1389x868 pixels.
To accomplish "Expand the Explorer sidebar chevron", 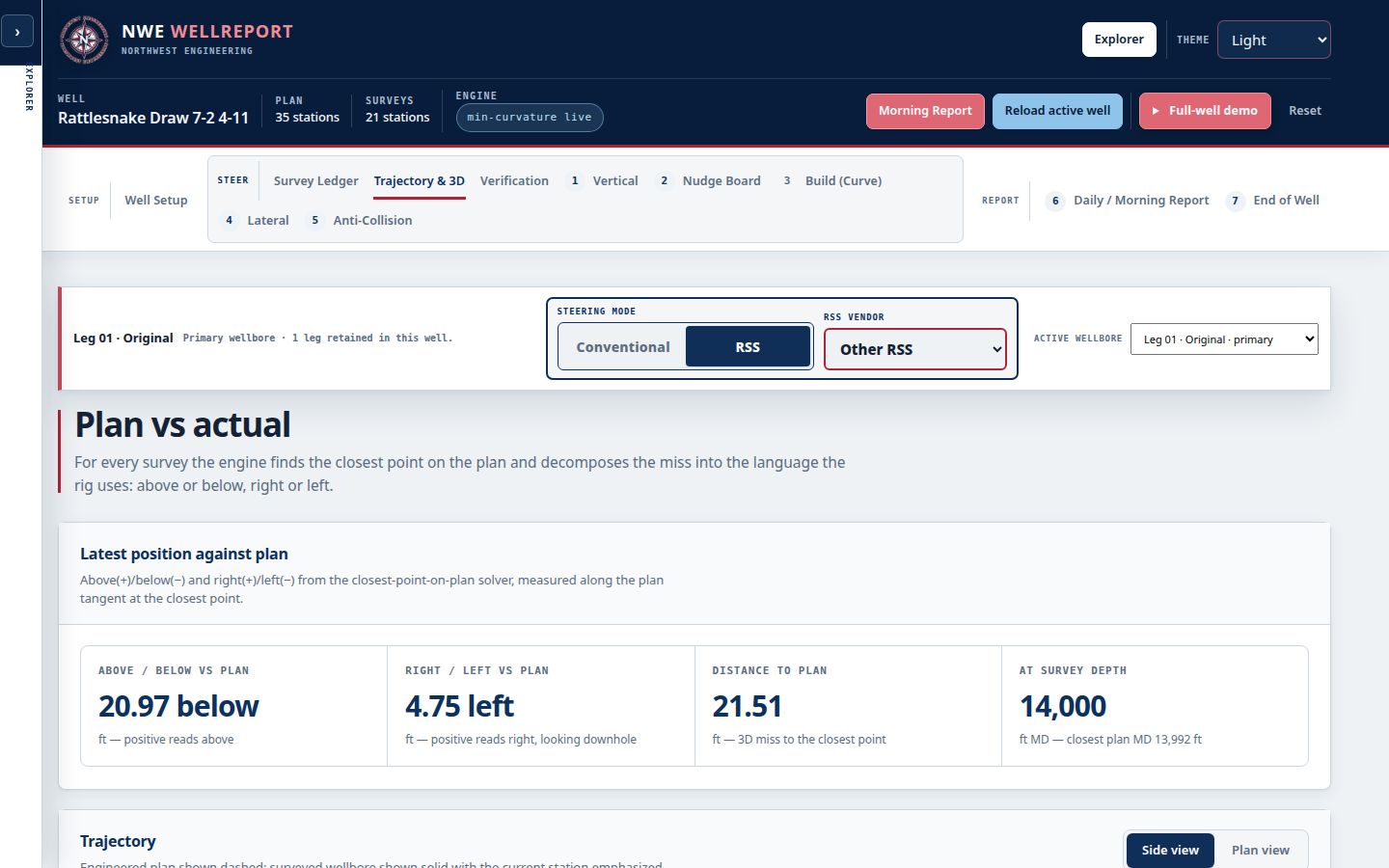I will click(17, 32).
